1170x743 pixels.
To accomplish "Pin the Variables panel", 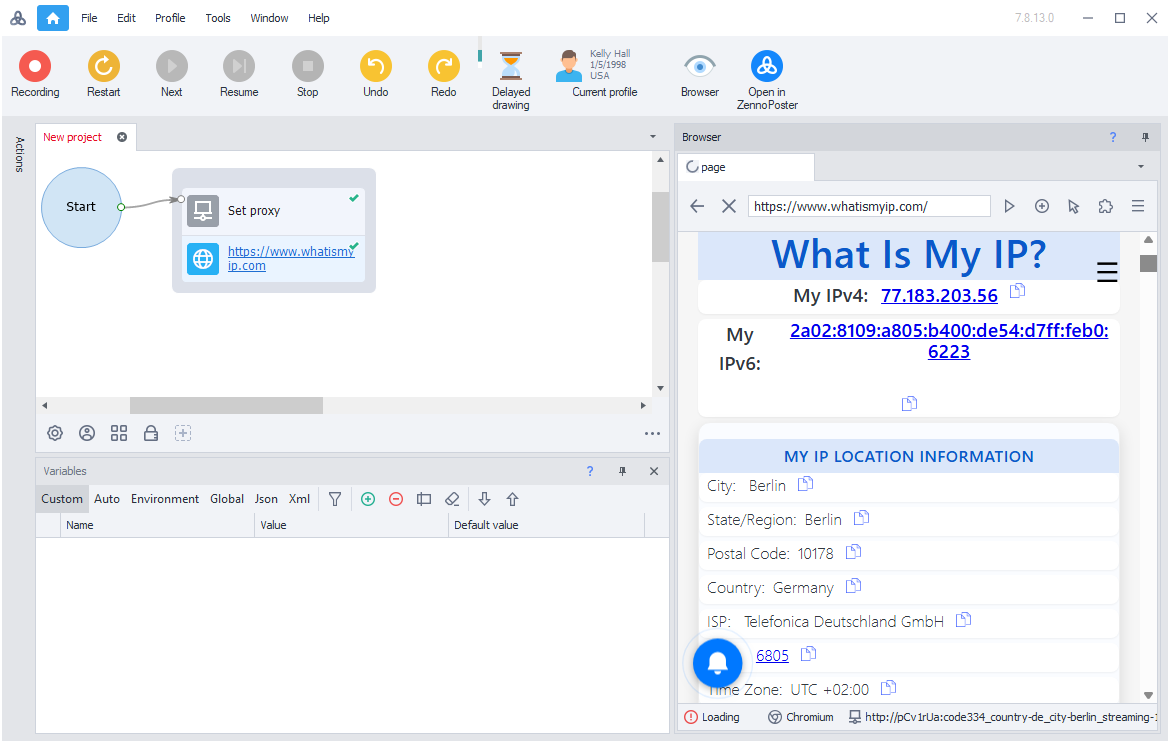I will 622,471.
